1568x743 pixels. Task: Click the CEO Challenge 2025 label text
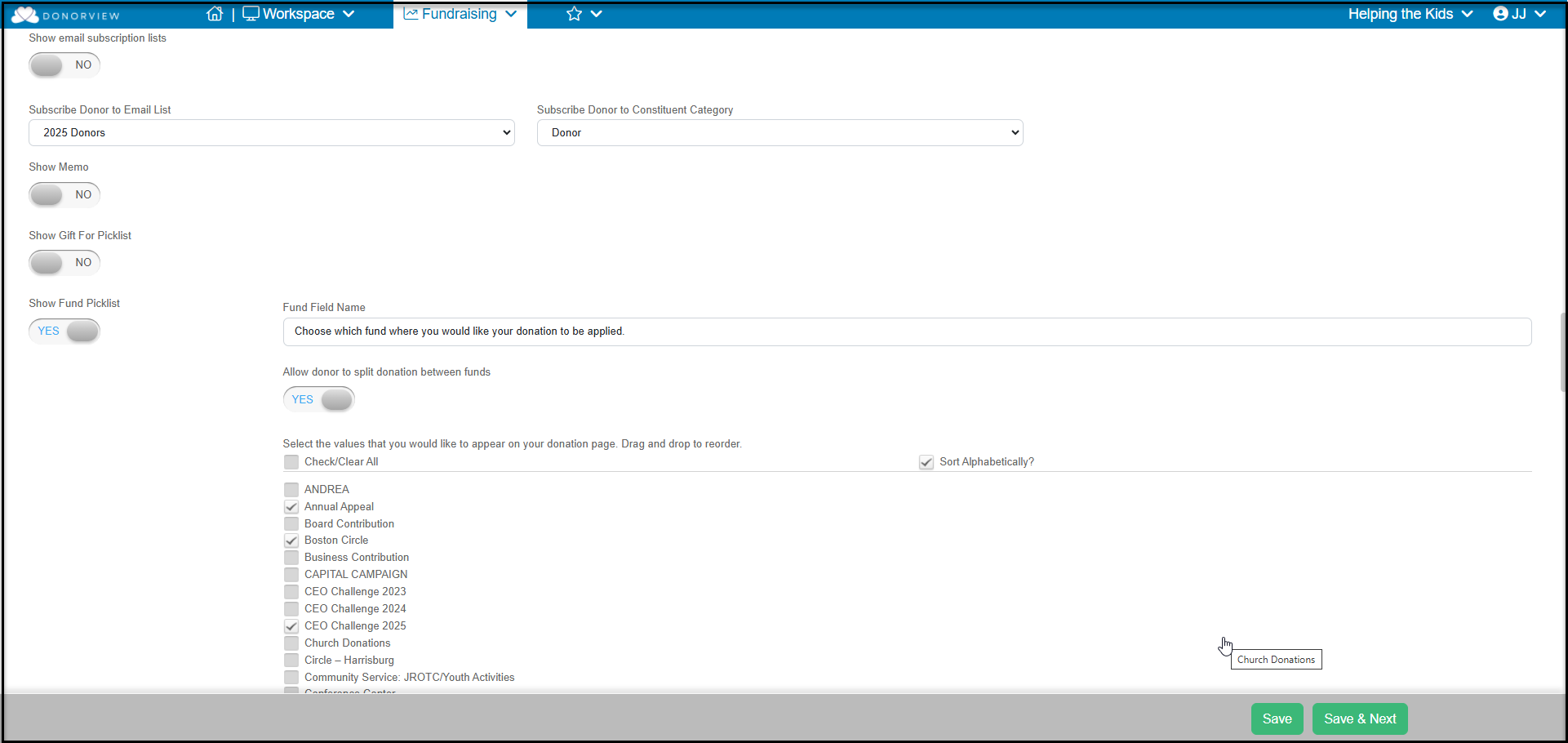pyautogui.click(x=355, y=626)
